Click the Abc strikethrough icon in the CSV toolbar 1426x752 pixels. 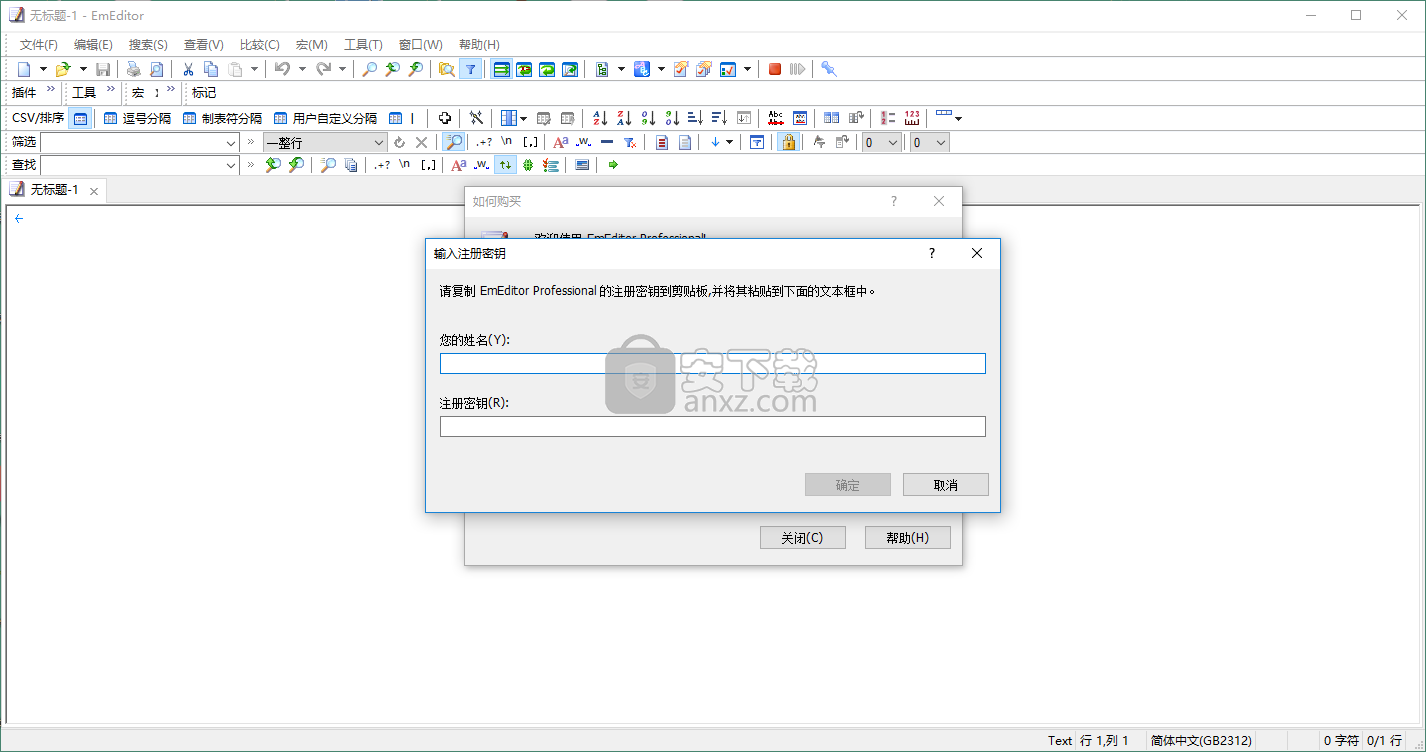(775, 118)
